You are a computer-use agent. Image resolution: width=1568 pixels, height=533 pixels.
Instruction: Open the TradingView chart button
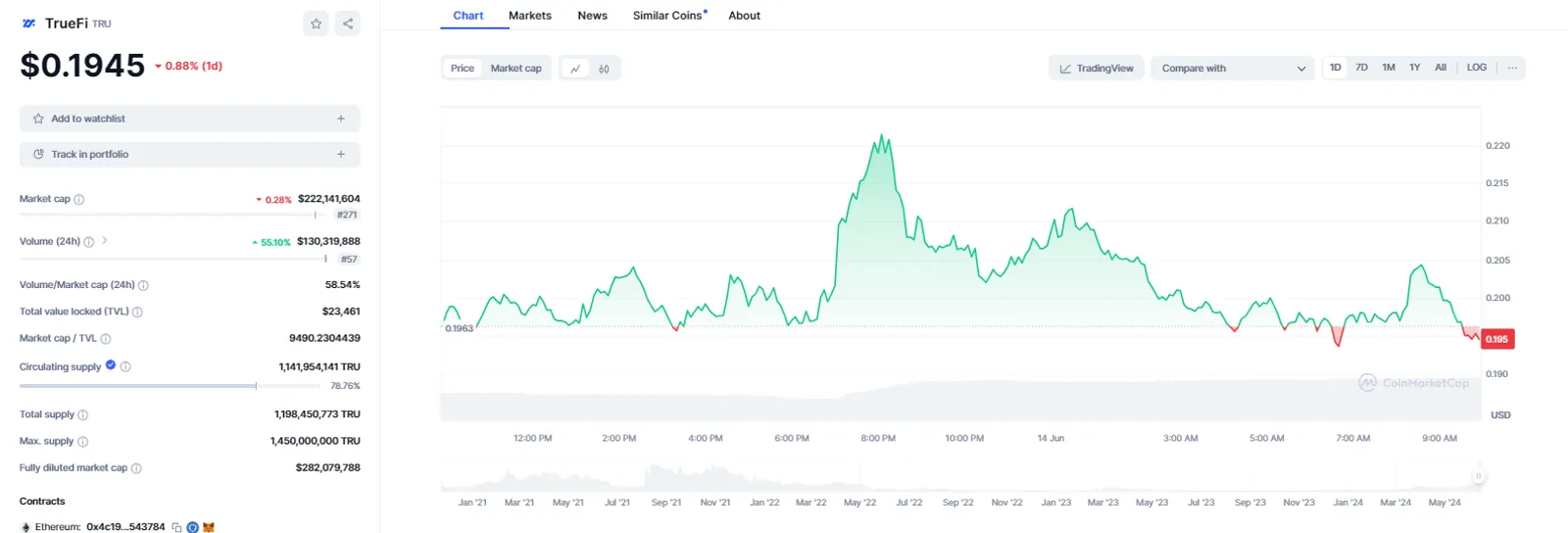[1096, 69]
